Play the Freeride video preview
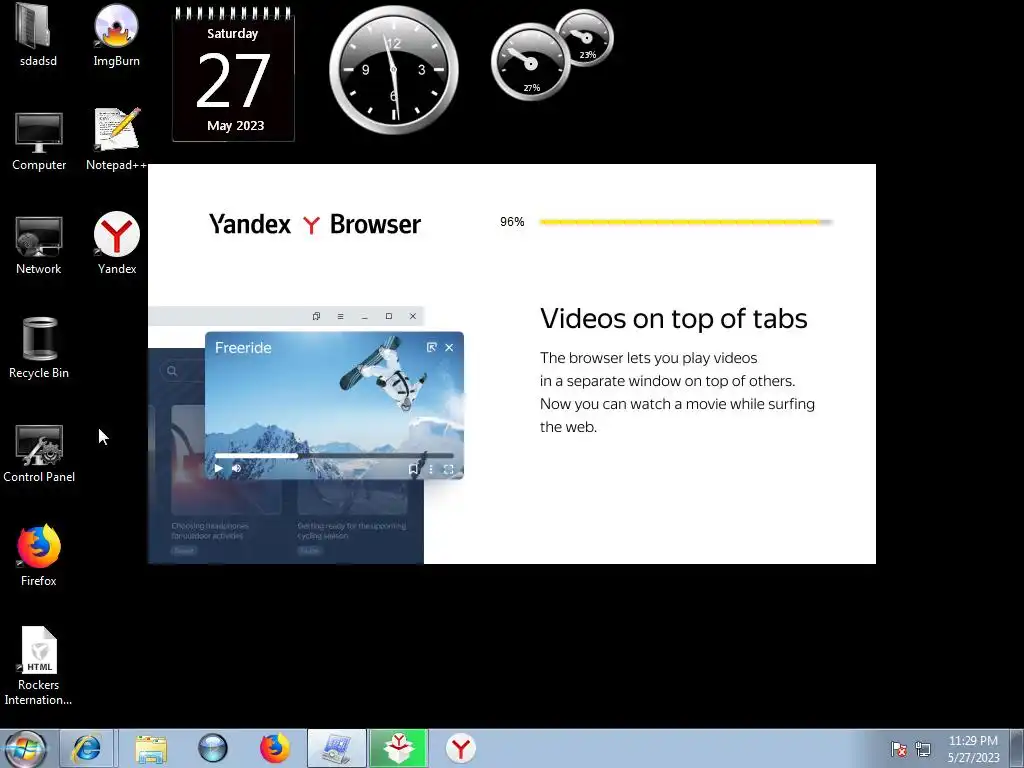This screenshot has height=768, width=1024. (219, 468)
